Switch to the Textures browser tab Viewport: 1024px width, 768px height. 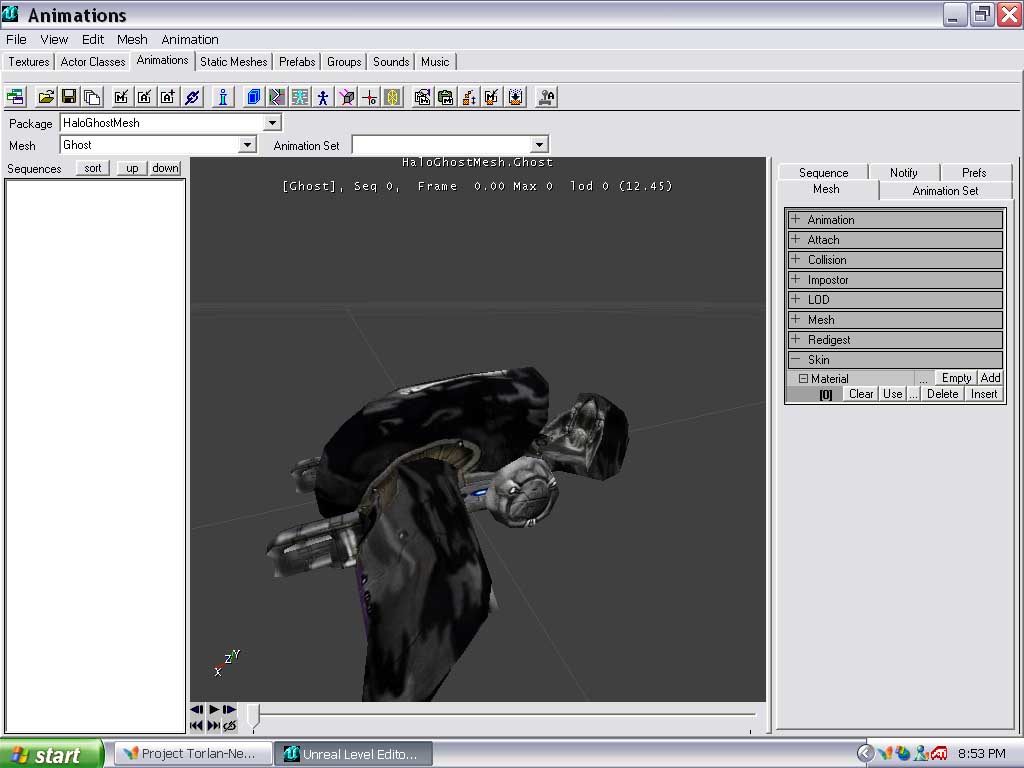coord(29,62)
